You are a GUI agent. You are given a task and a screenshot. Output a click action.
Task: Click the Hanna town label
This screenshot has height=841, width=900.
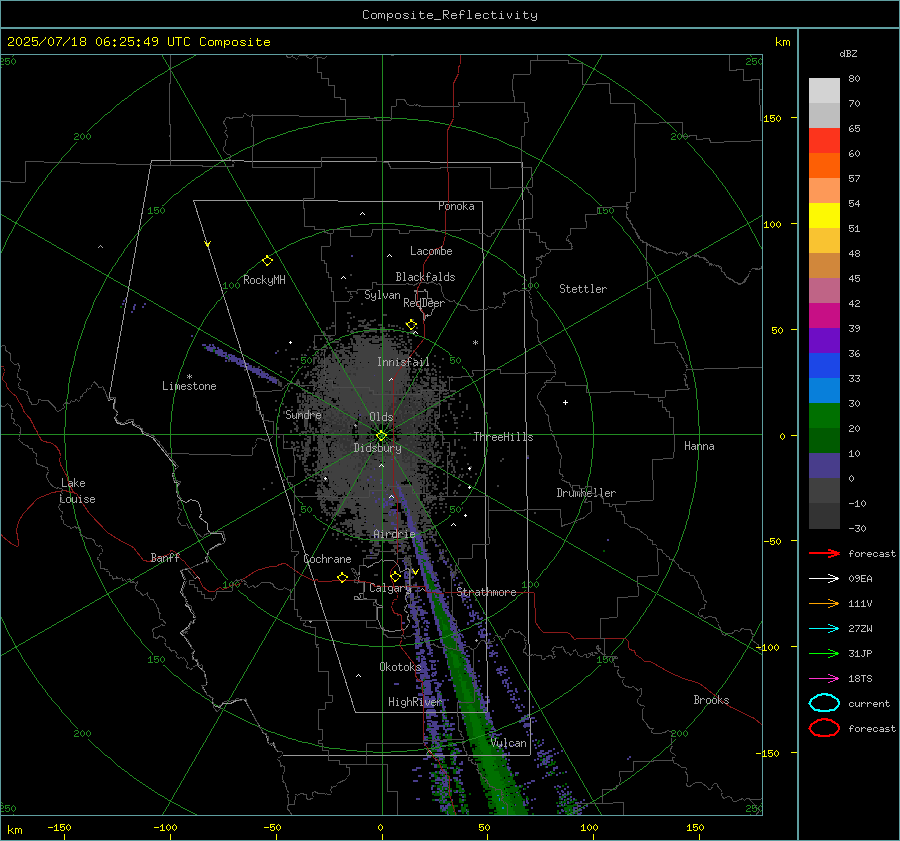[x=699, y=446]
